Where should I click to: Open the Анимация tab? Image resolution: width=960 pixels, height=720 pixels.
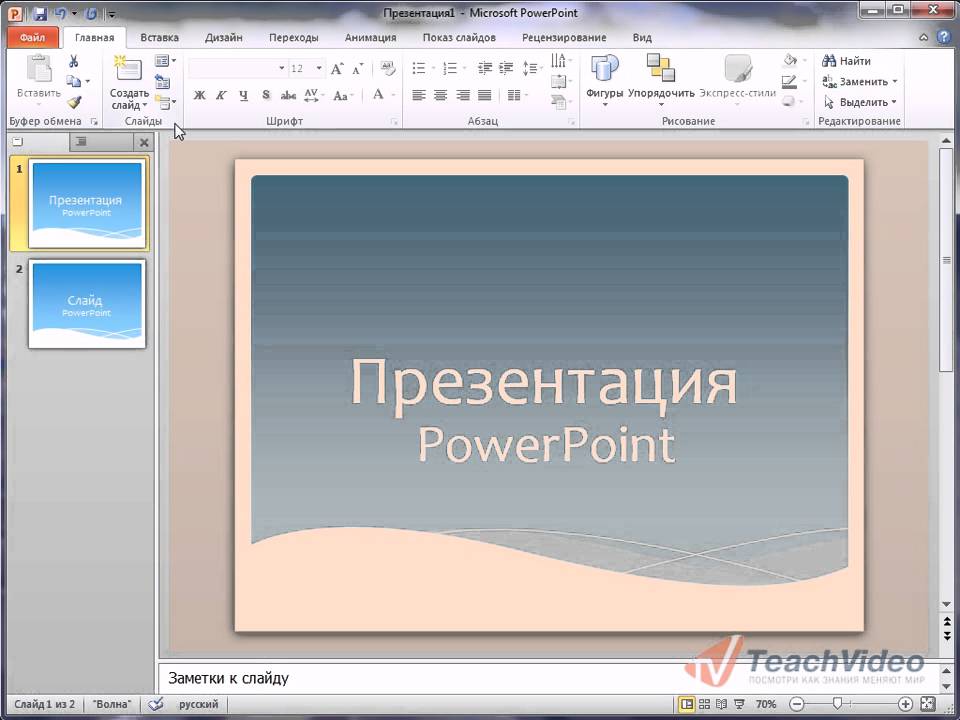[x=370, y=37]
